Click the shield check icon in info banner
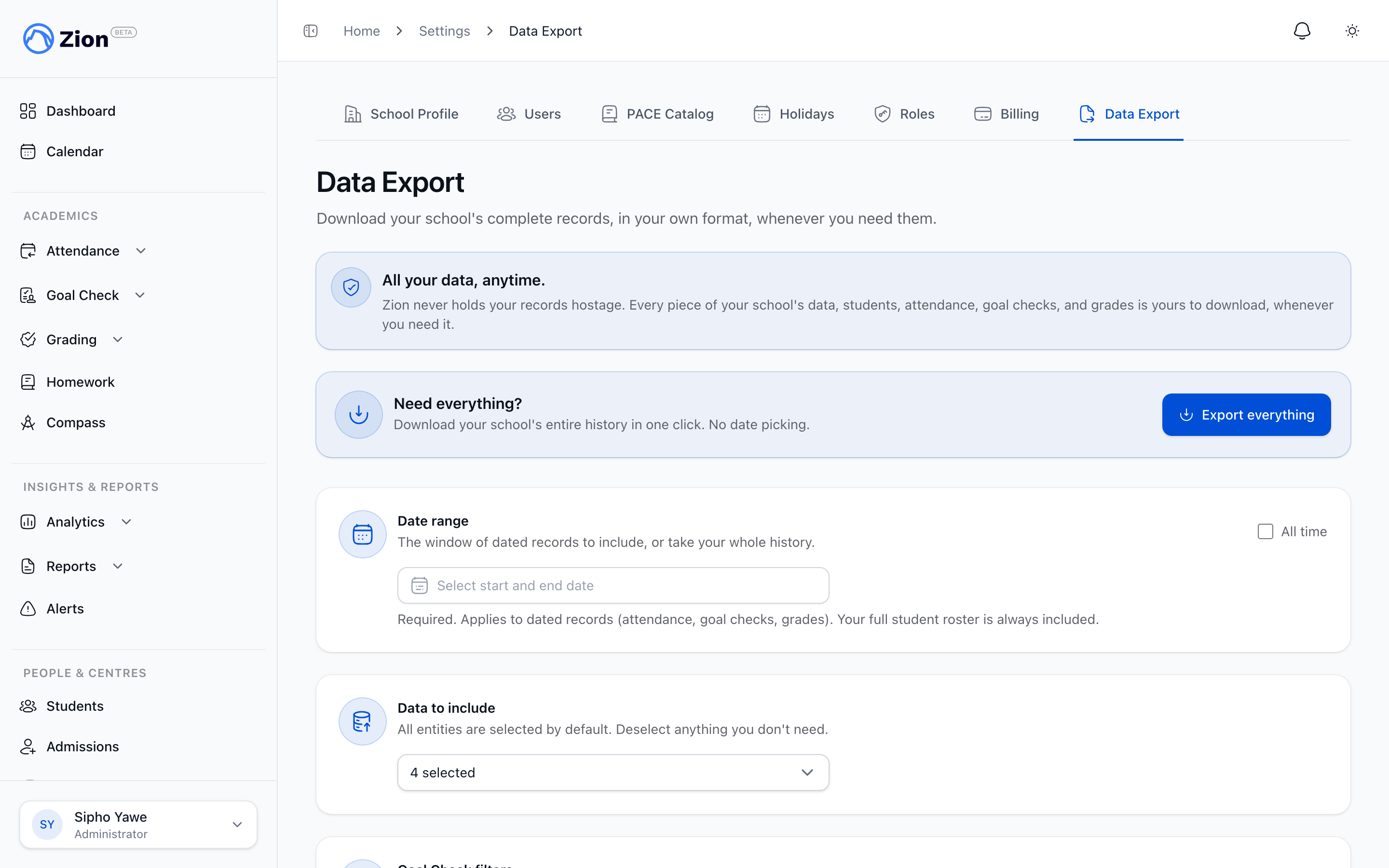Viewport: 1389px width, 868px height. coord(351,287)
